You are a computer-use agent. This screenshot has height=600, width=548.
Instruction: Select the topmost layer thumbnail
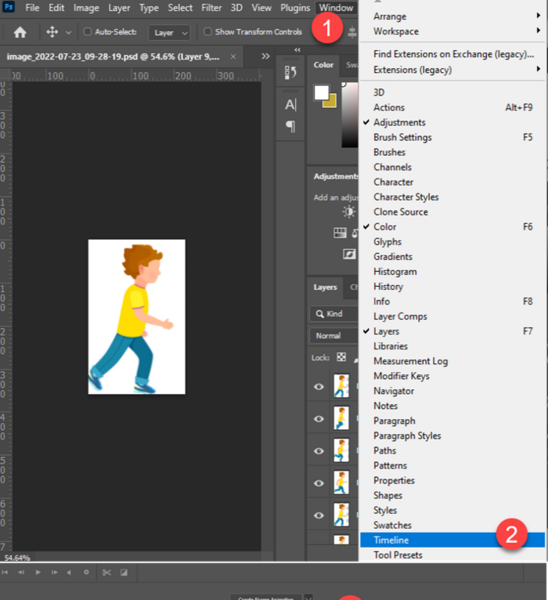point(341,386)
